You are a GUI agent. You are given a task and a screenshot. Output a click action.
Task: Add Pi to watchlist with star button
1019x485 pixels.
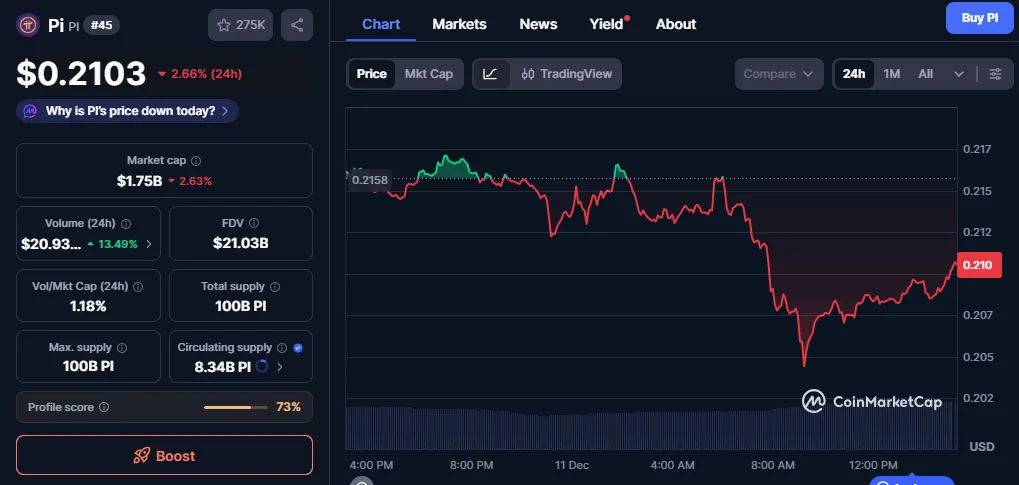240,25
